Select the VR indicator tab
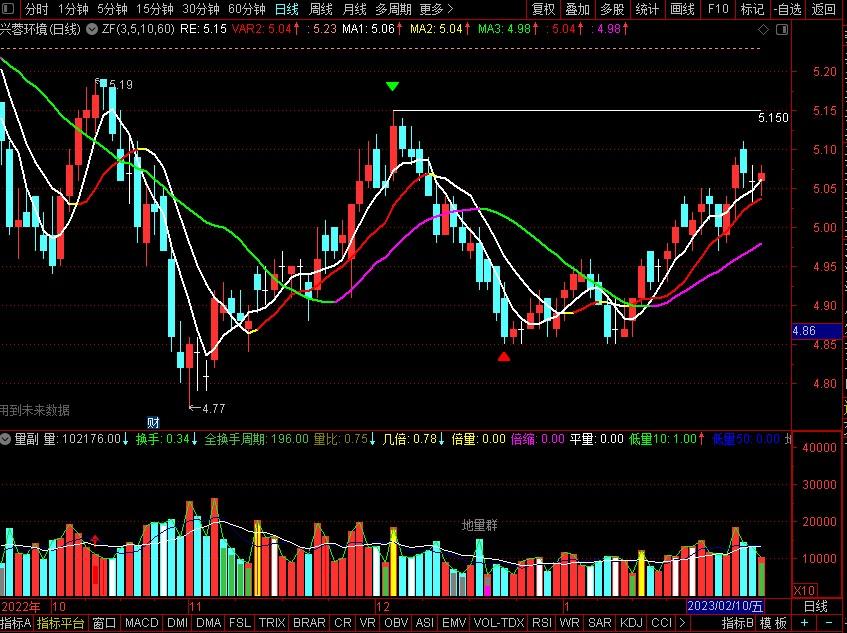This screenshot has width=847, height=633. [367, 623]
